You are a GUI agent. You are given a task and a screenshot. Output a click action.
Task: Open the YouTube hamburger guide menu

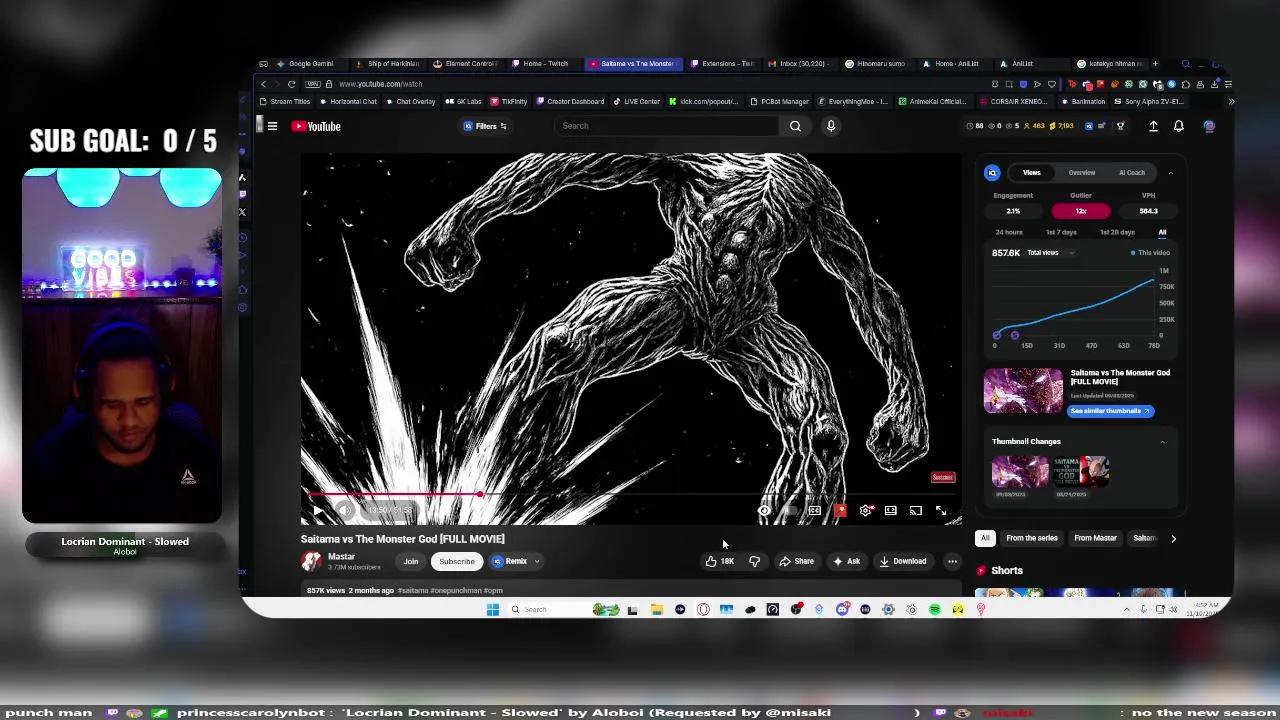click(272, 126)
